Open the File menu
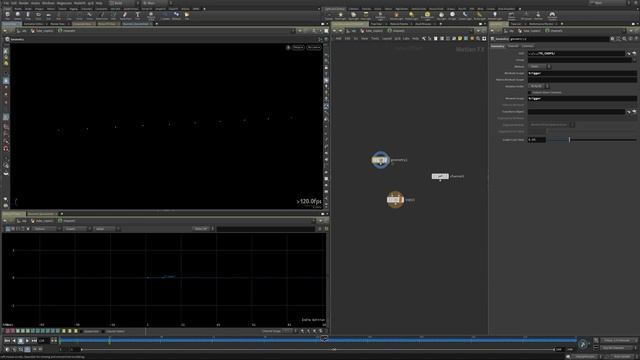The height and width of the screenshot is (360, 640). (x=6, y=3)
